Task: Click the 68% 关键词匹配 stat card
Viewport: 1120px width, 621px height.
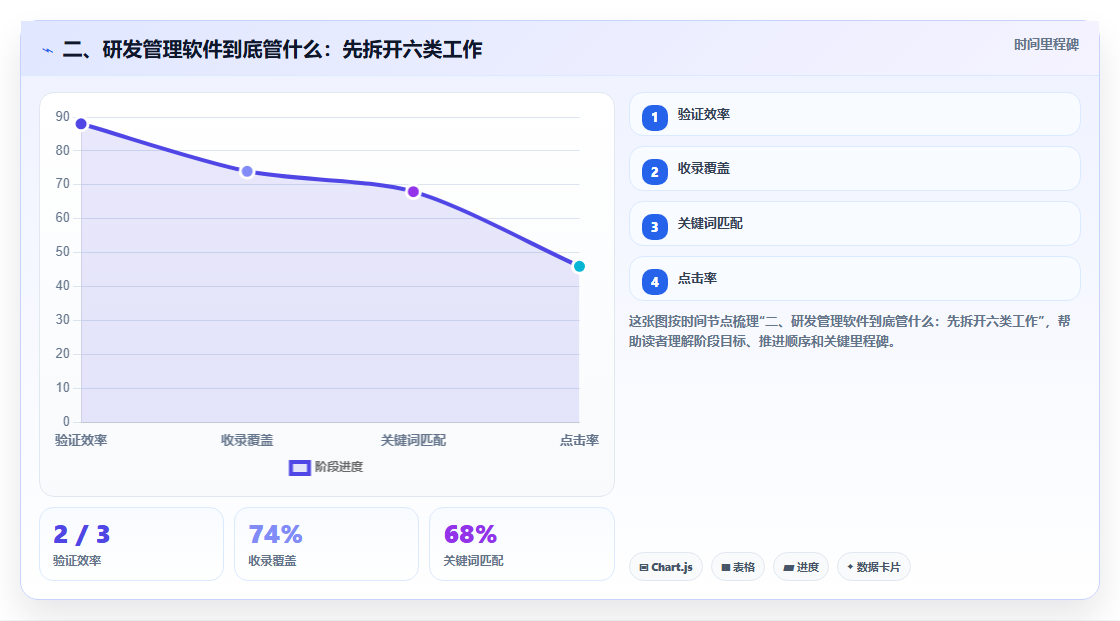Action: pos(521,544)
